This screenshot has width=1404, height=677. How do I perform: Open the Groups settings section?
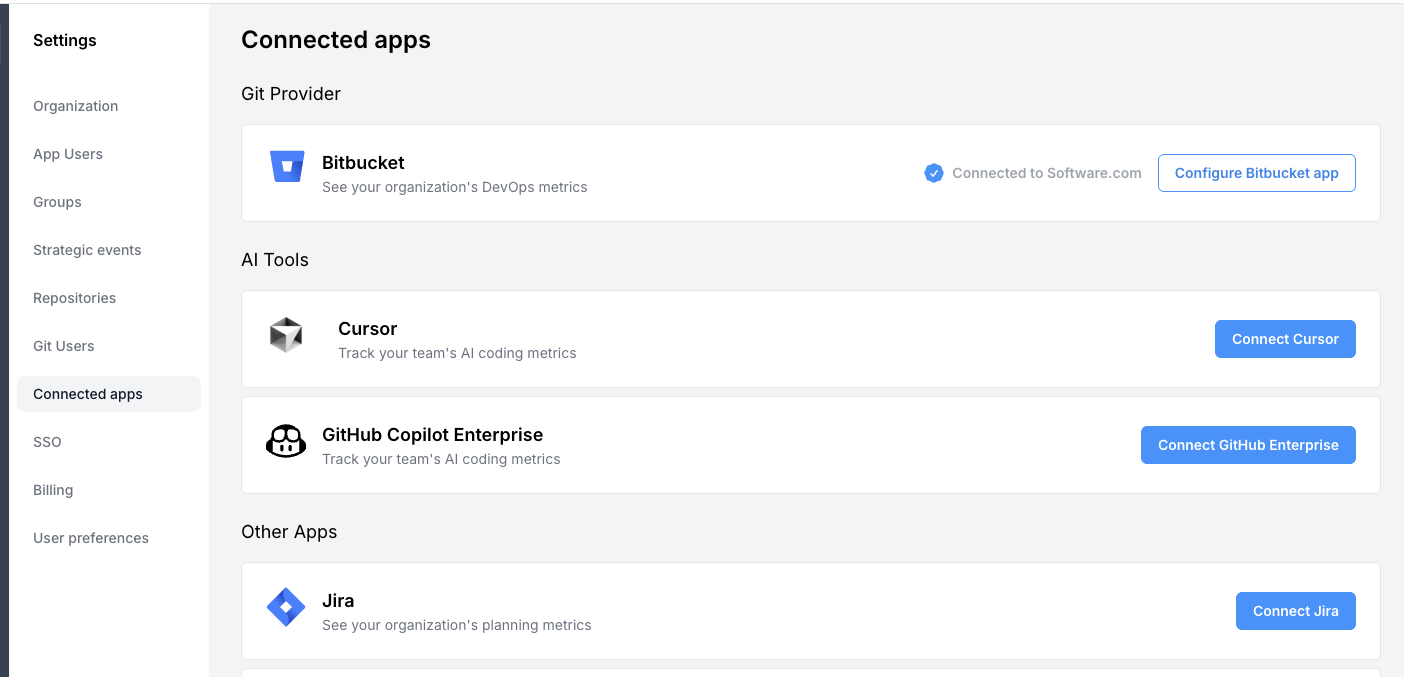pyautogui.click(x=57, y=202)
